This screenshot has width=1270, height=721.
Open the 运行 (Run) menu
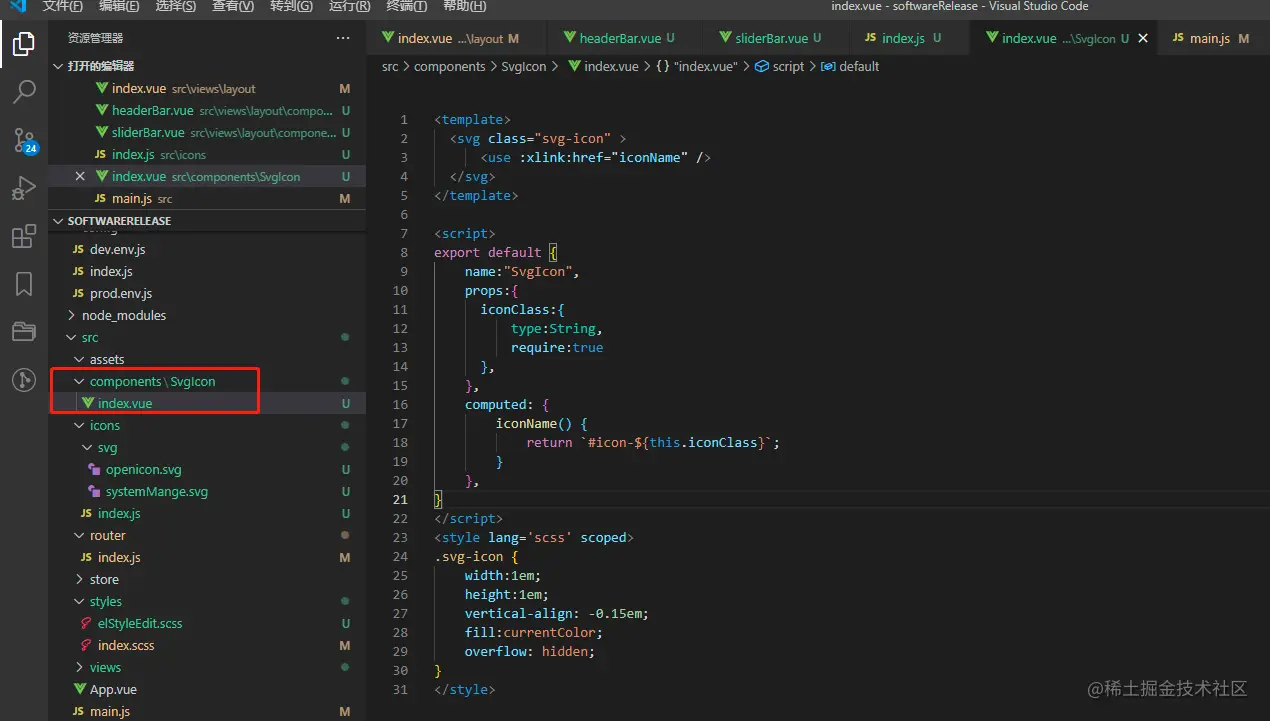pos(349,6)
